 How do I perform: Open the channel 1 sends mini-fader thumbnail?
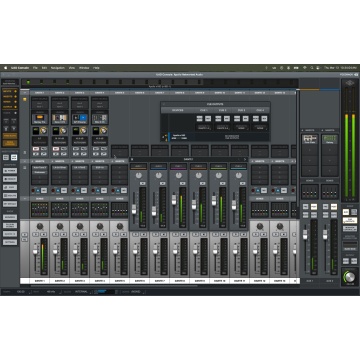(40, 210)
